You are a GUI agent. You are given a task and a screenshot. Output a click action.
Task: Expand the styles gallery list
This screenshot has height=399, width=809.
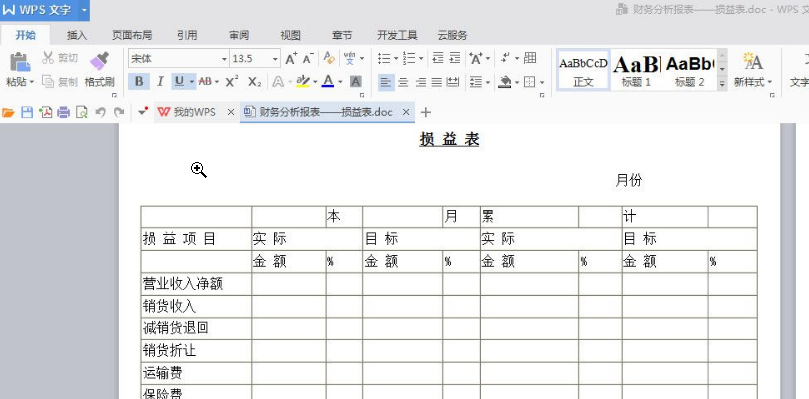(x=722, y=83)
